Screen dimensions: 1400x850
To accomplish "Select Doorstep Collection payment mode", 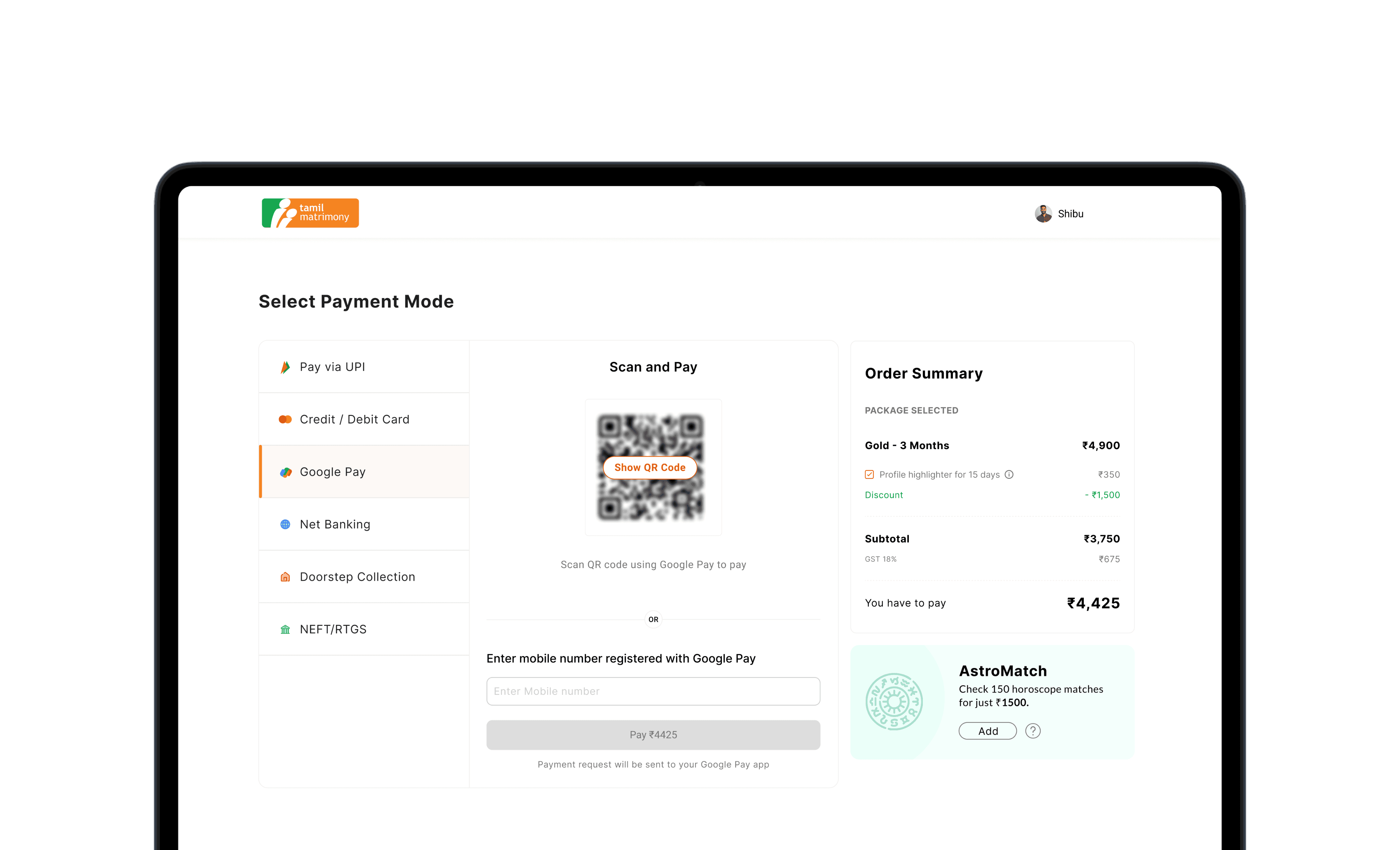I will pyautogui.click(x=364, y=577).
